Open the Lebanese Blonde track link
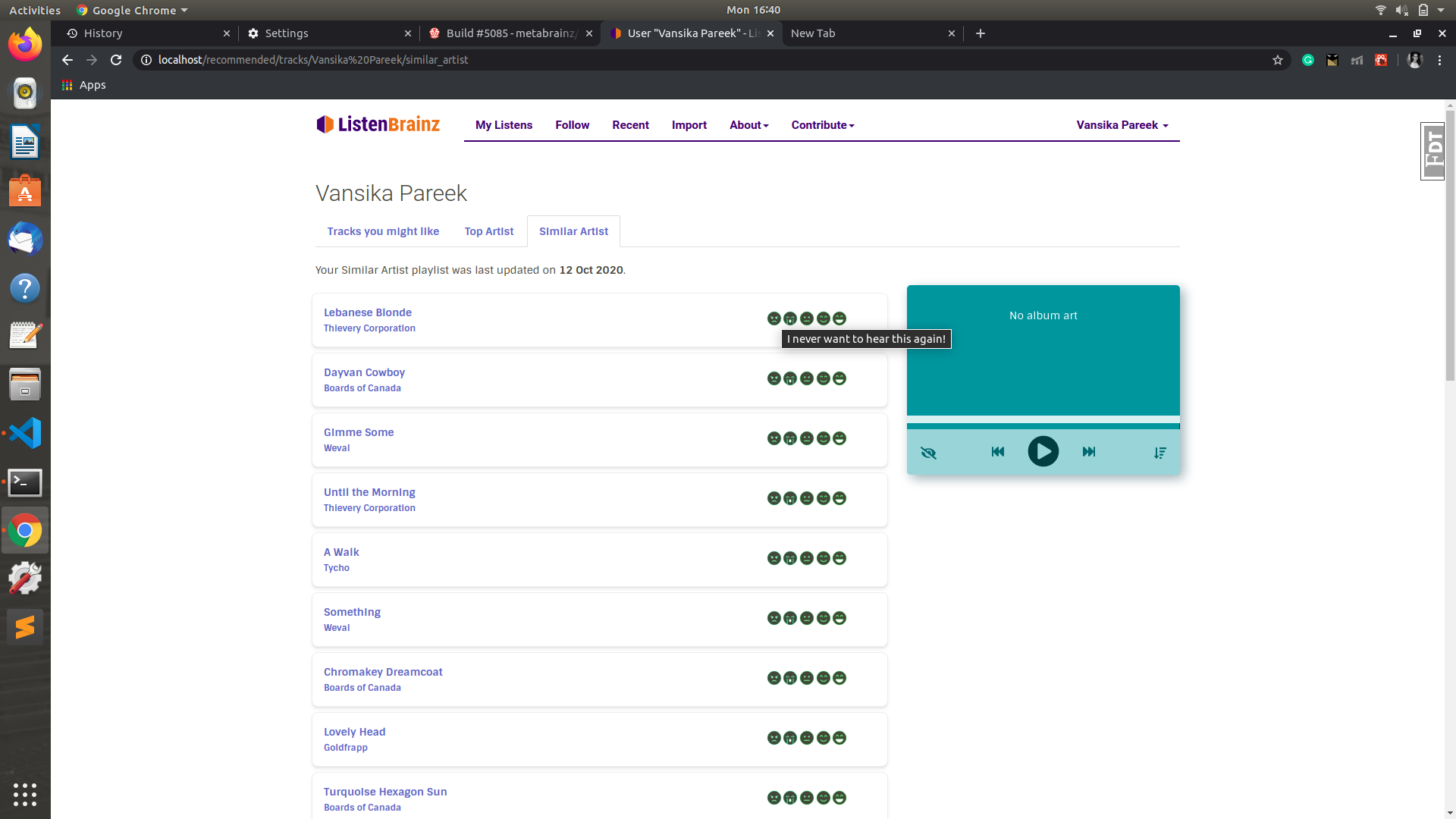The image size is (1456, 819). coord(367,312)
